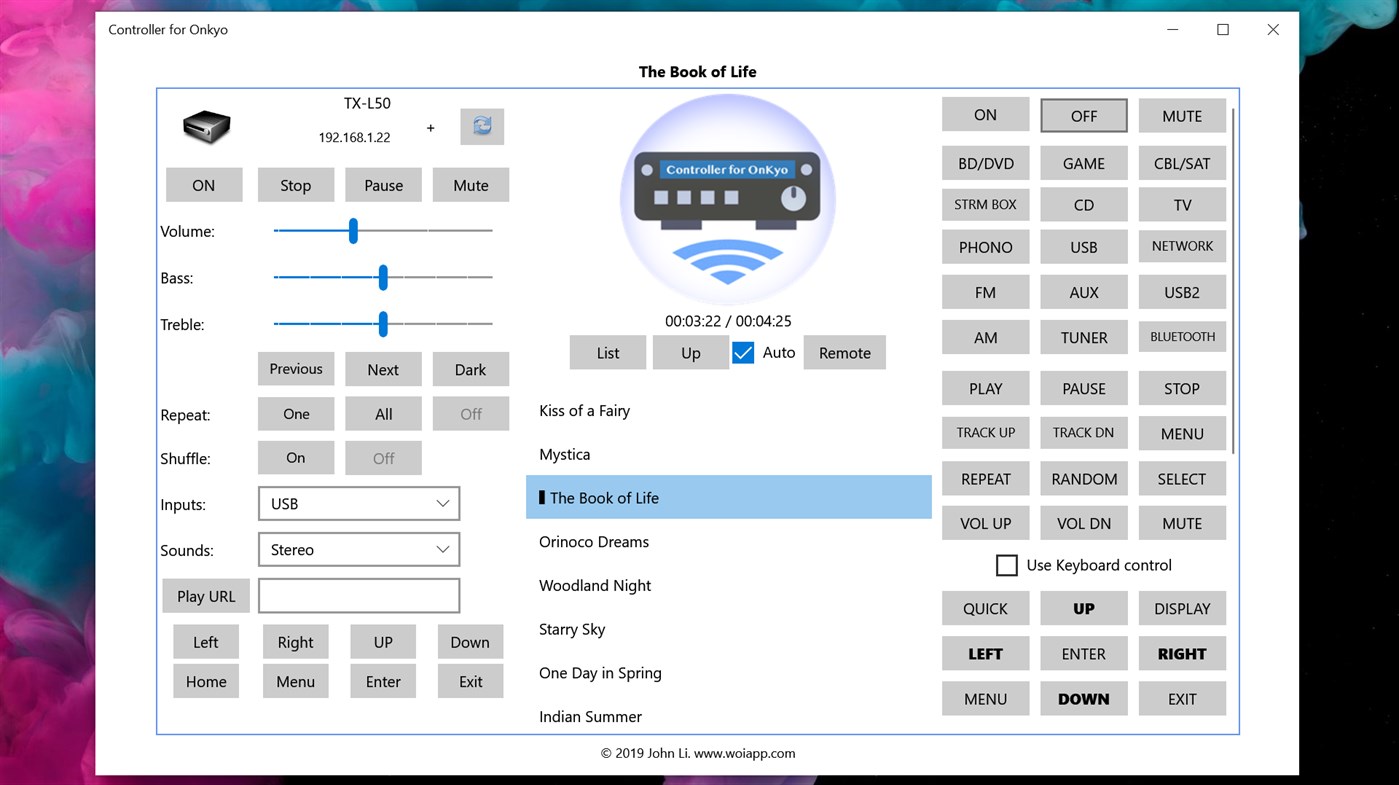
Task: Set Repeat mode to One
Action: (x=295, y=413)
